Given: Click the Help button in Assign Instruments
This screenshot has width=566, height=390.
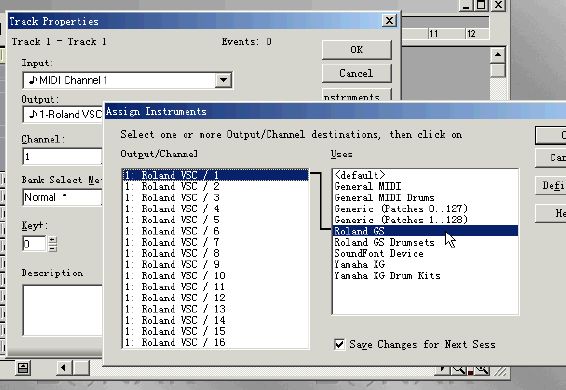Looking at the screenshot, I should click(551, 213).
